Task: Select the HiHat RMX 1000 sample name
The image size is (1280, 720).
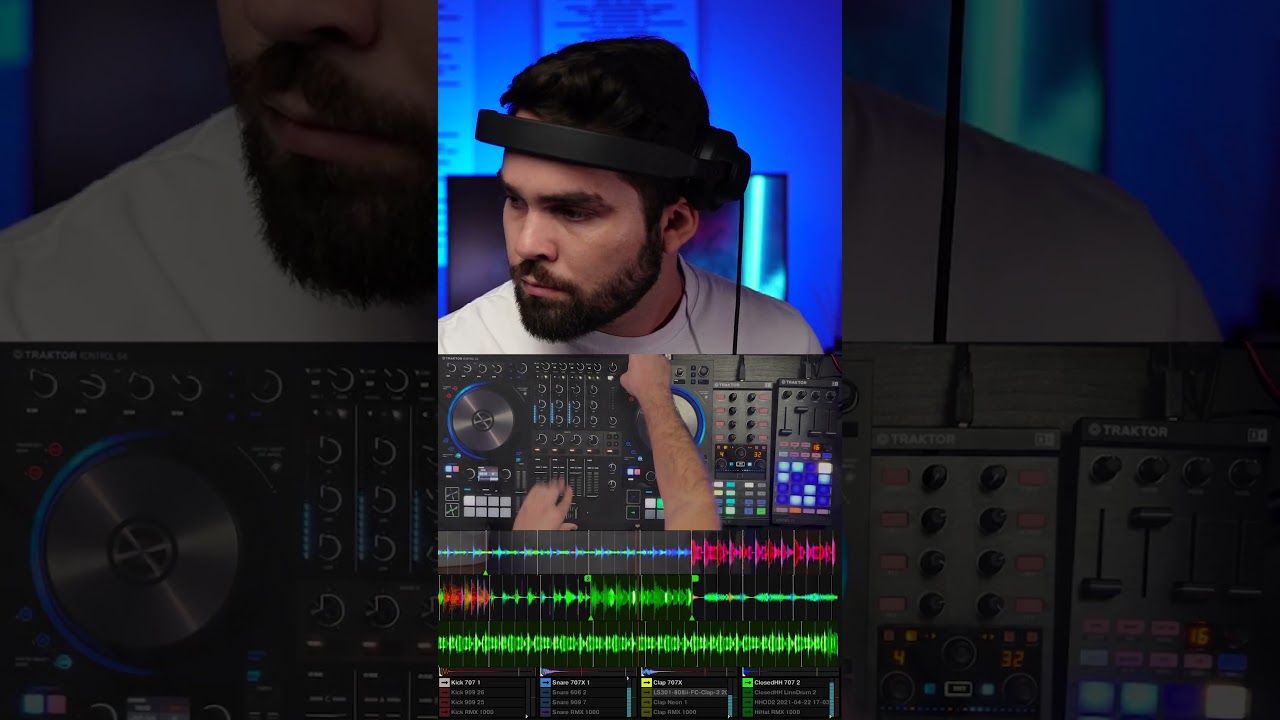Action: [x=777, y=712]
